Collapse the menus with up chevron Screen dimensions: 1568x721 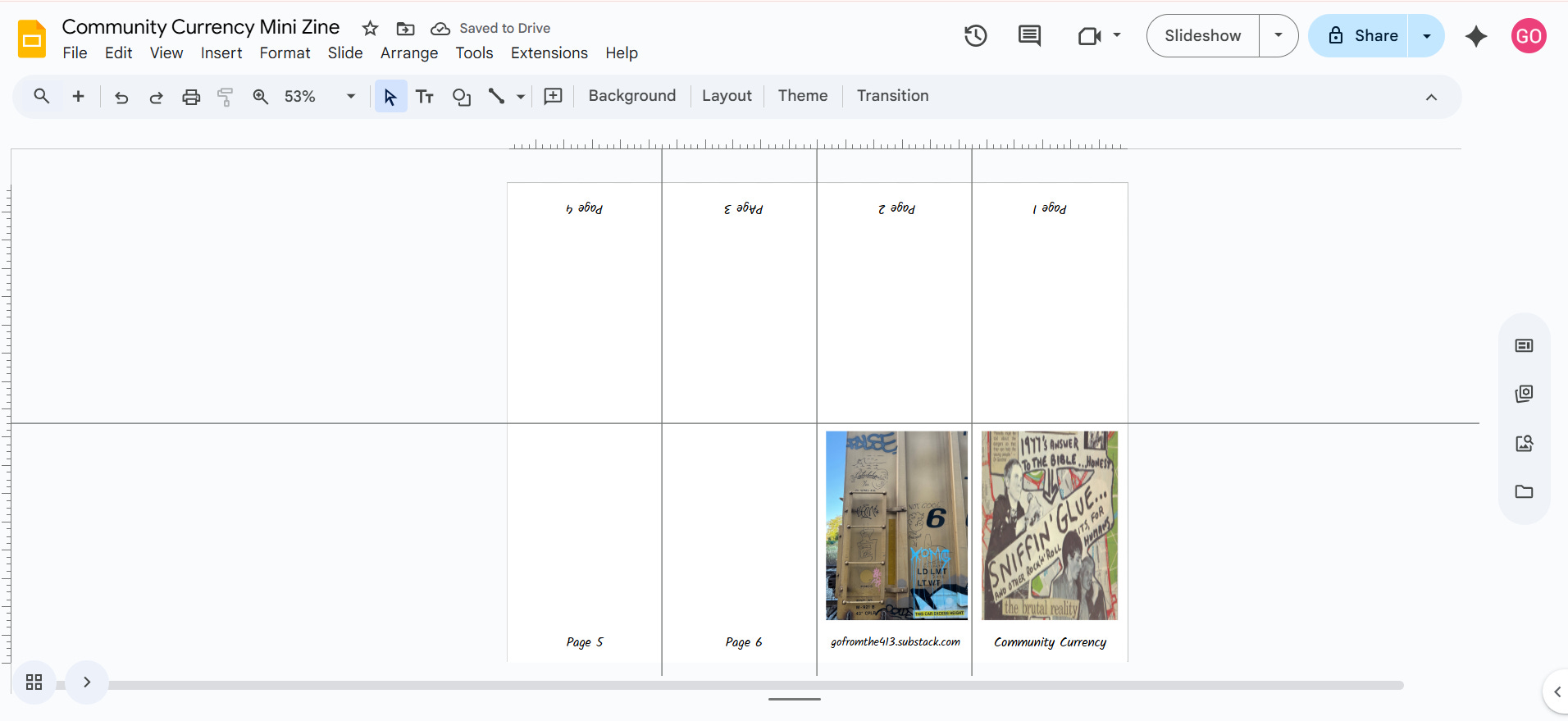1431,97
